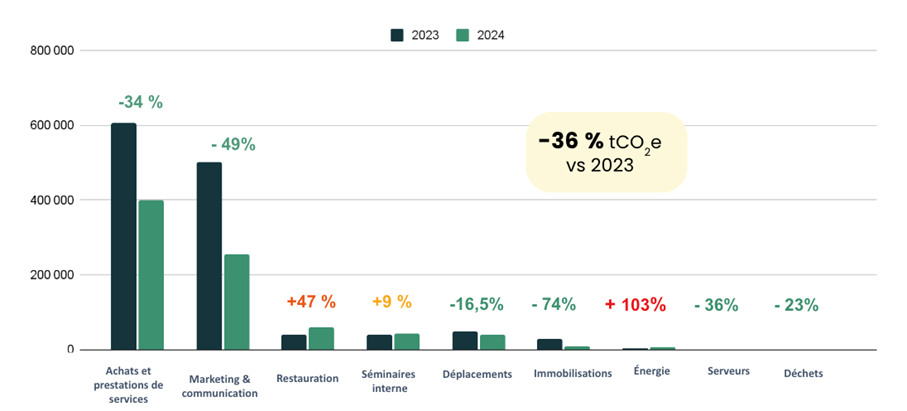Select the 2023 bar for Achats et prestations
The height and width of the screenshot is (411, 907).
[x=123, y=237]
